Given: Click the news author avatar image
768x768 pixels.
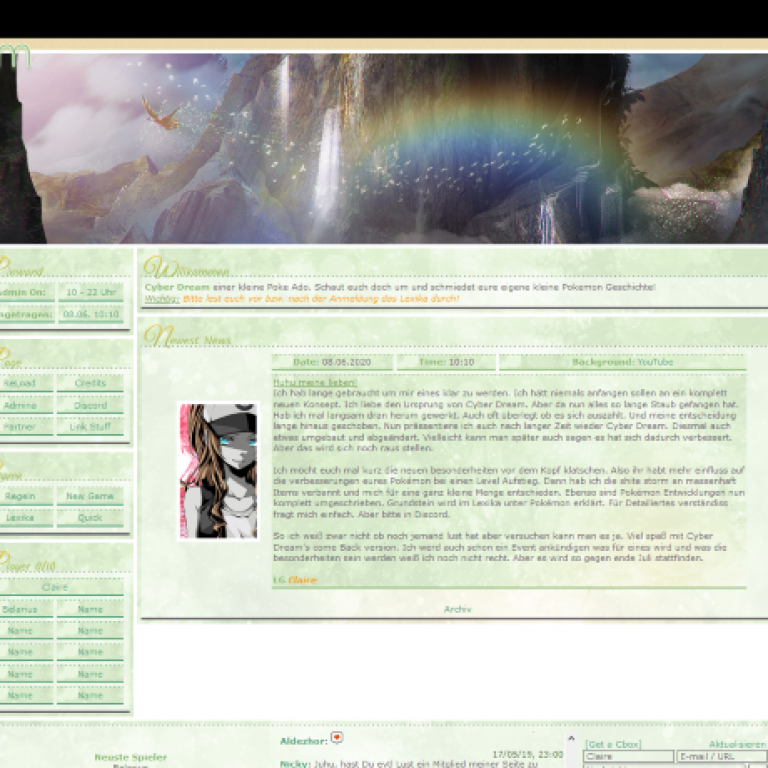Looking at the screenshot, I should click(x=217, y=471).
